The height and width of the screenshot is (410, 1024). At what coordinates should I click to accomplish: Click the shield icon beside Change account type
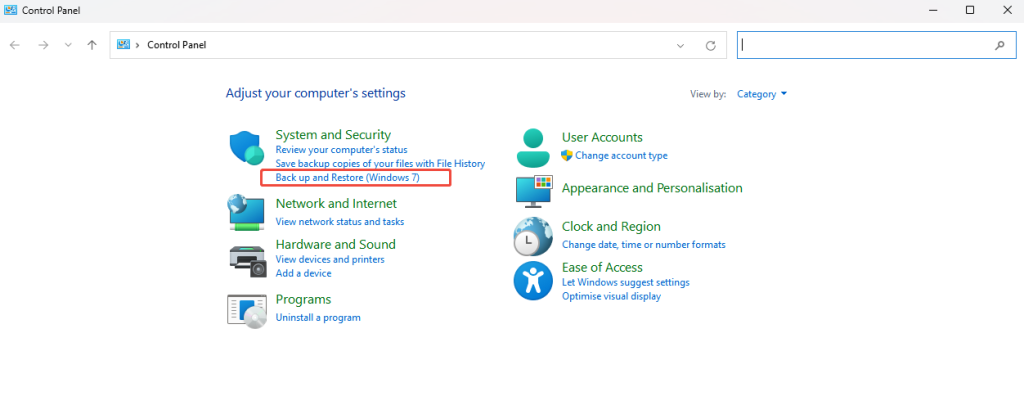567,155
